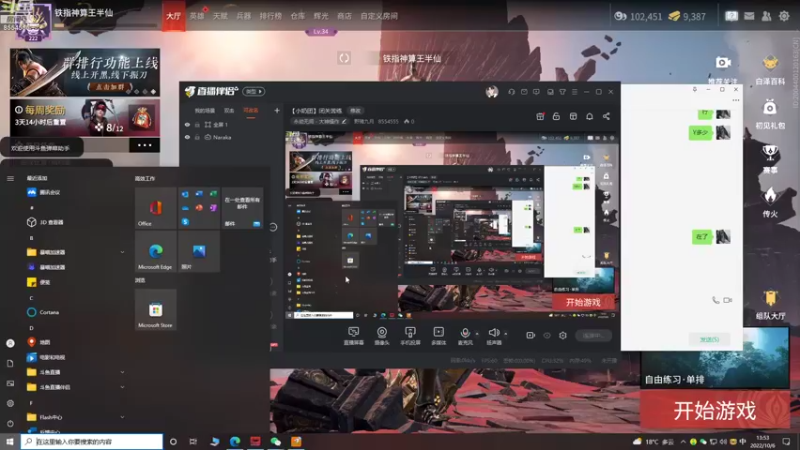Open the Microsoft Store tile in Start menu

[x=156, y=310]
